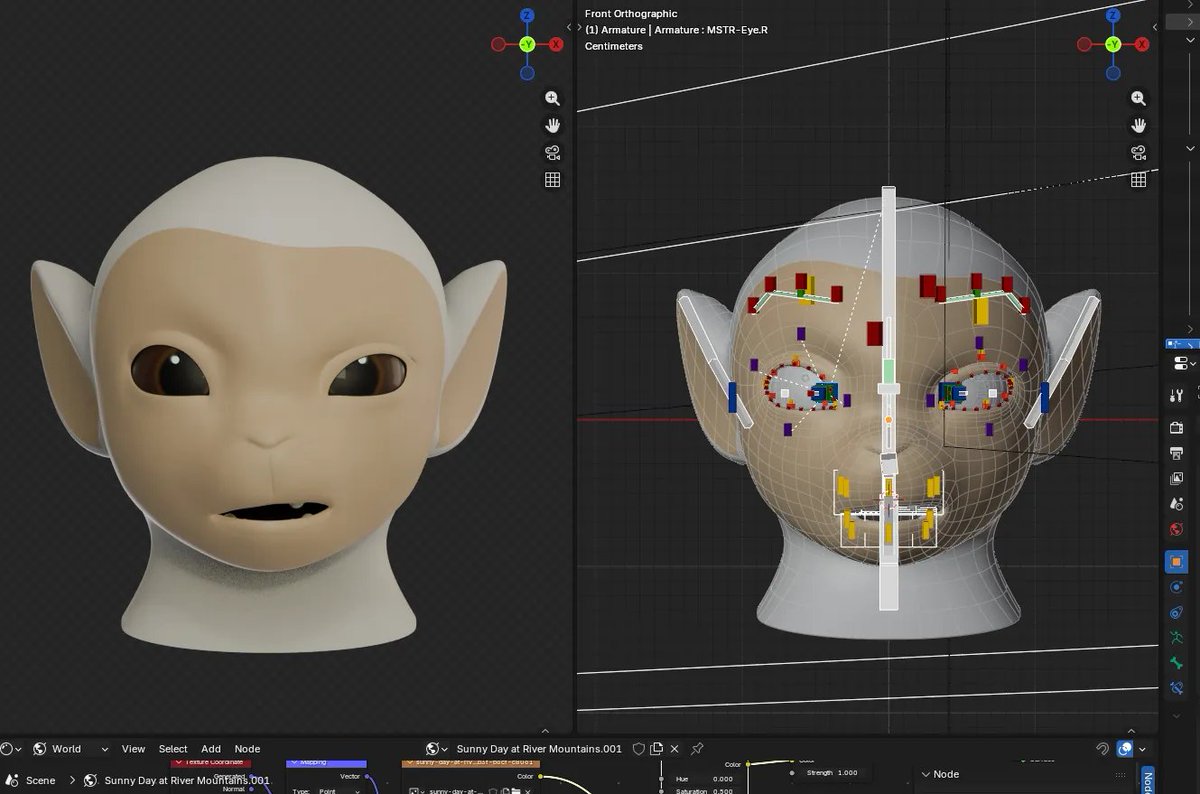1200x794 pixels.
Task: Open World shader type dropdown
Action: (x=70, y=748)
